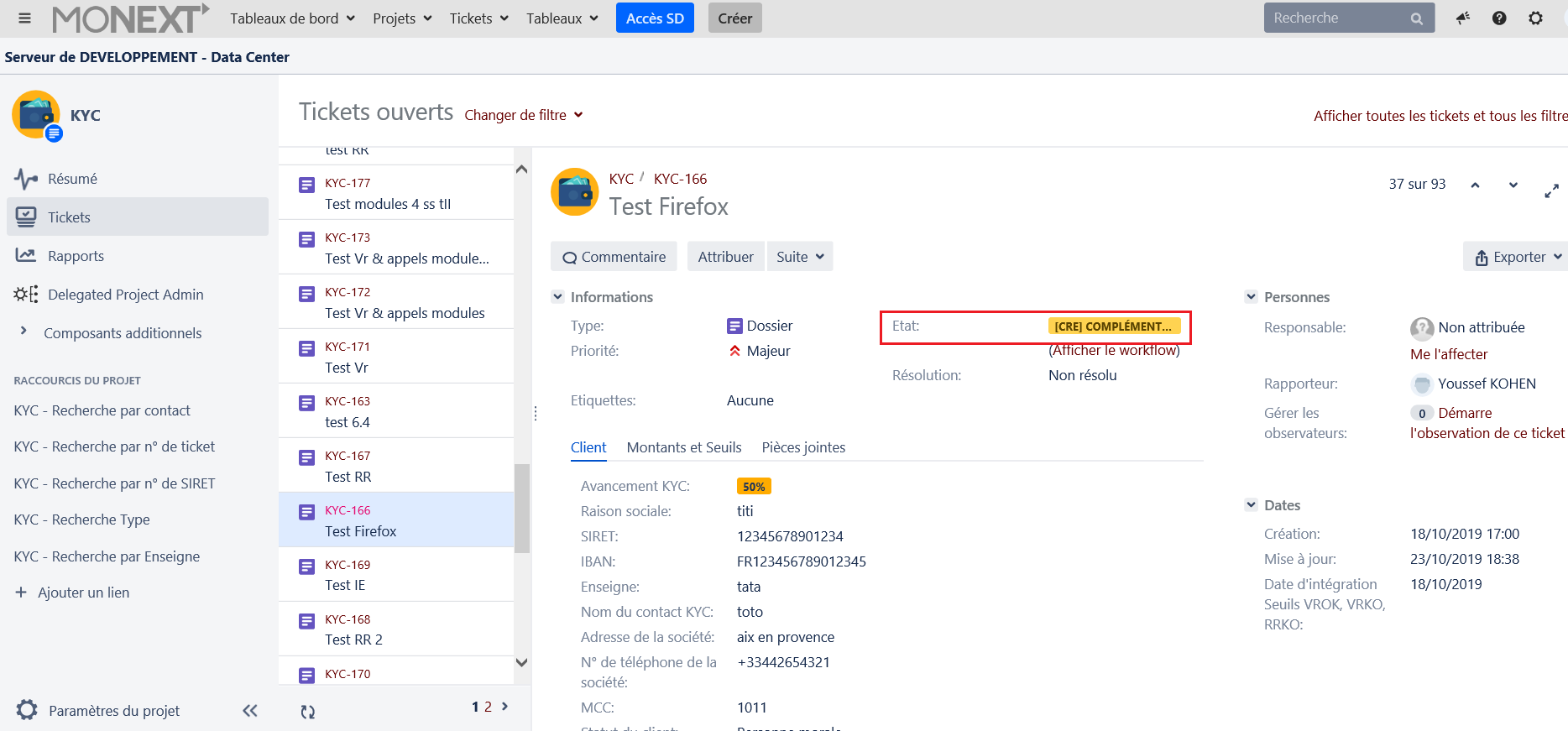Collapse sidebar with double chevron icon
The width and height of the screenshot is (1568, 731).
249,711
